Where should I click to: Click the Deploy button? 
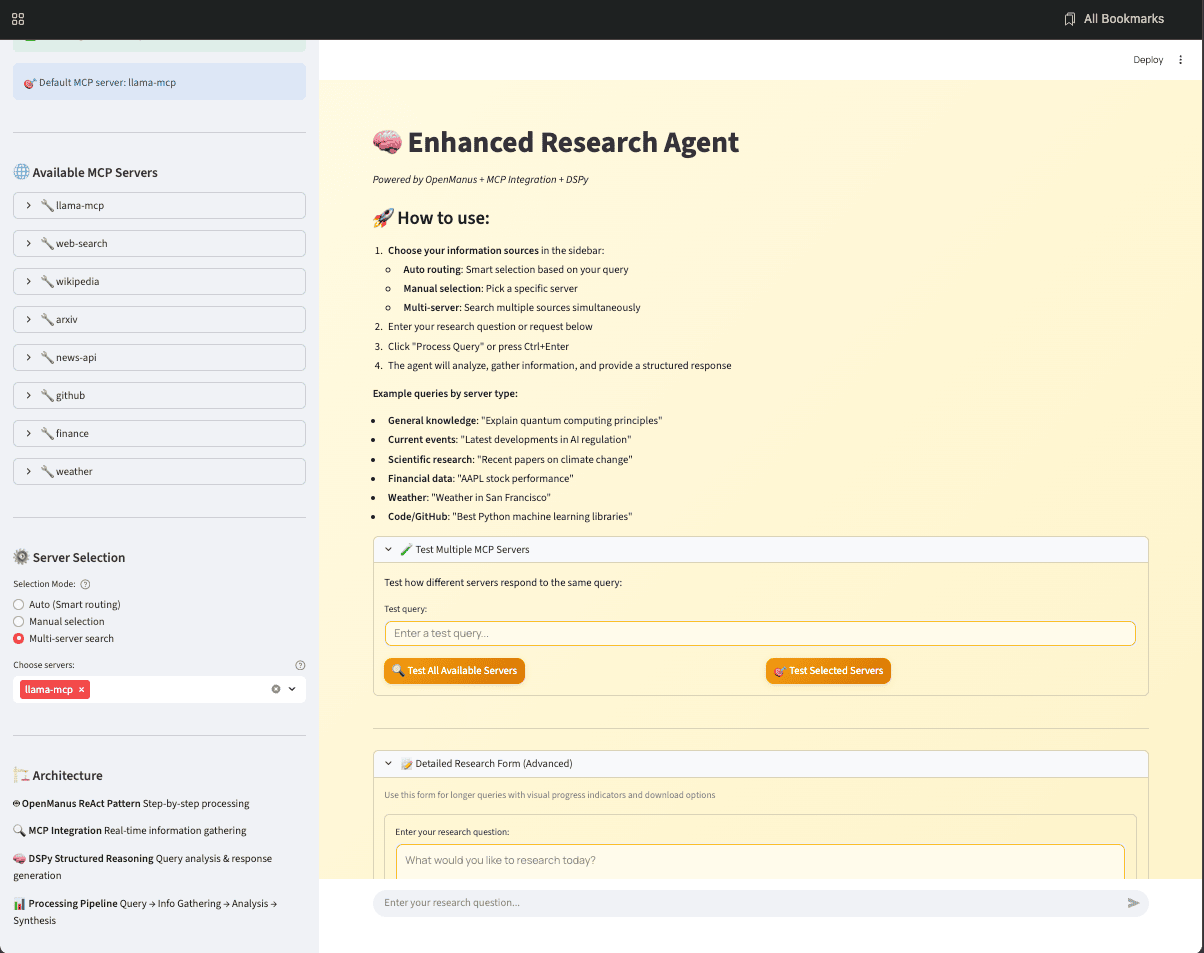(1147, 60)
